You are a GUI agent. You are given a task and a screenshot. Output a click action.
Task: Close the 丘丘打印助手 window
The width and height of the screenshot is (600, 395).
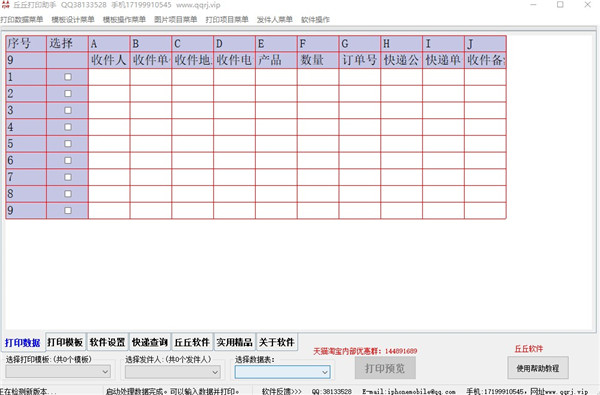point(587,5)
